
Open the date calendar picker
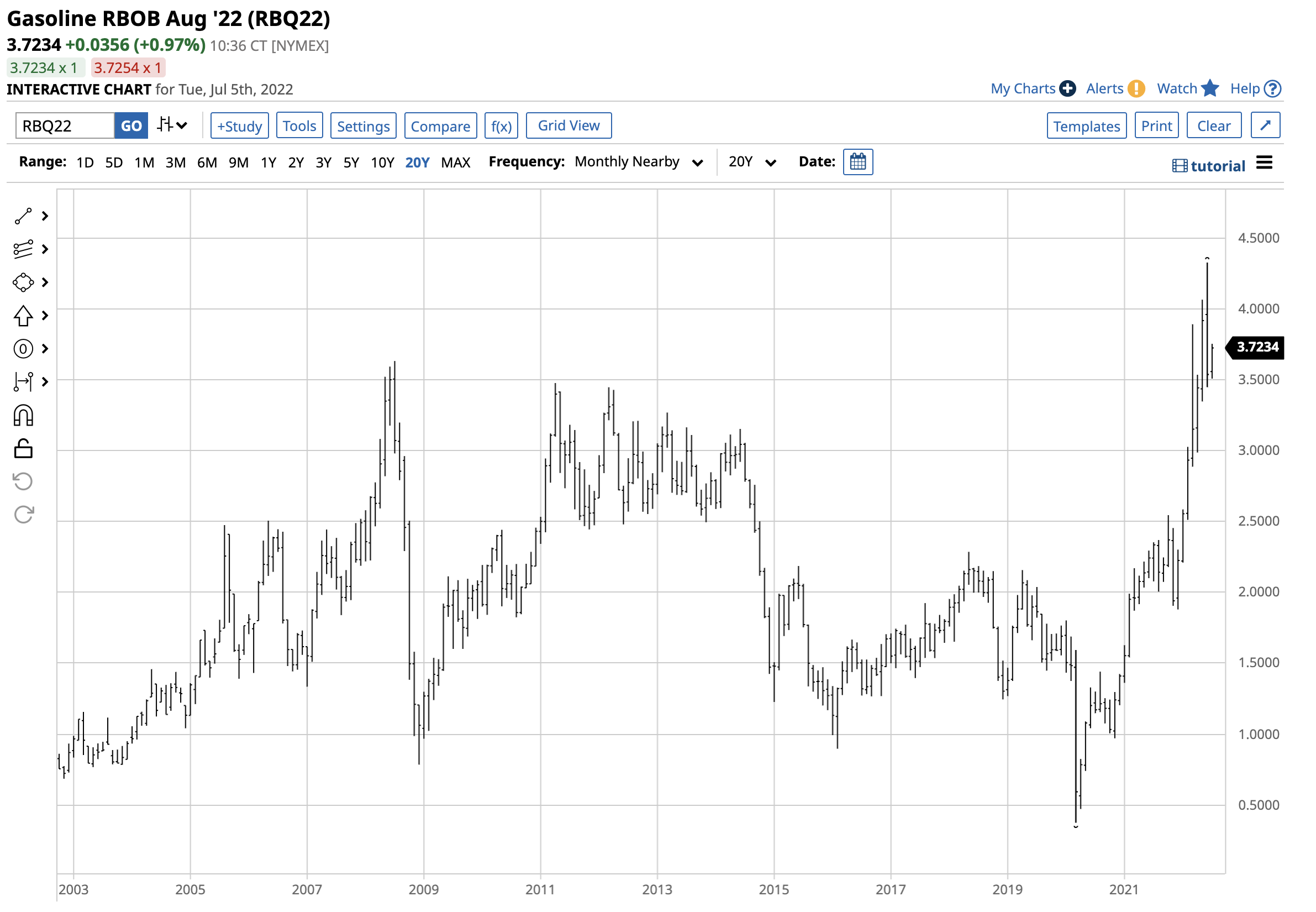(x=858, y=163)
